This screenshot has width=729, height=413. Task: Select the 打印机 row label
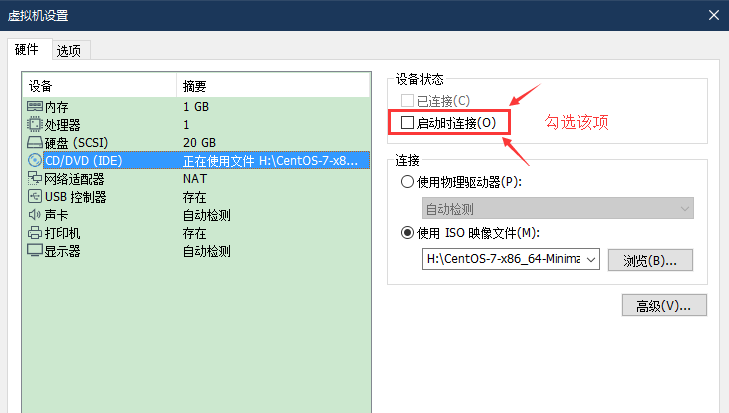(63, 233)
